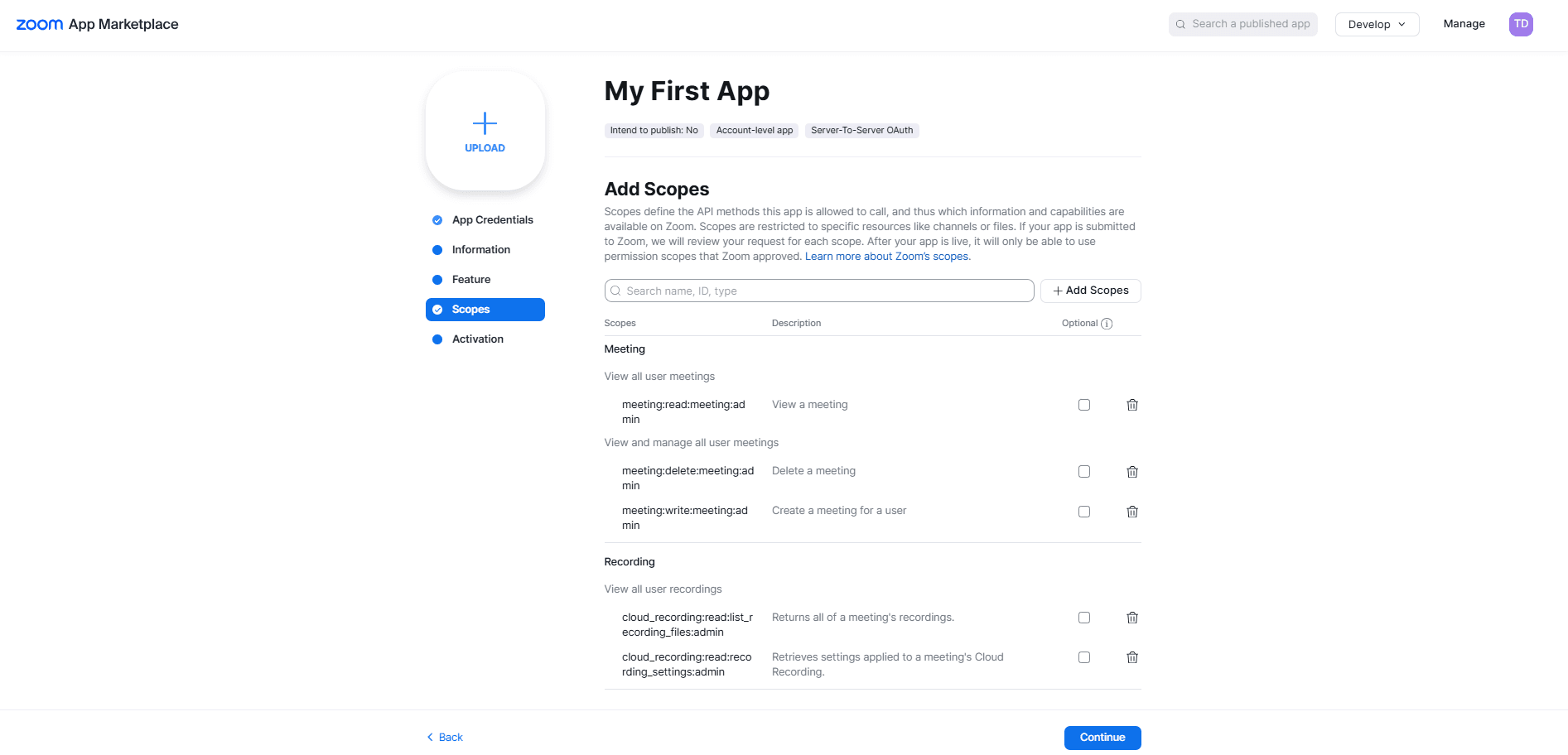Screen dimensions: 1568x755
Task: Click the Optional column info icon
Action: [1107, 324]
